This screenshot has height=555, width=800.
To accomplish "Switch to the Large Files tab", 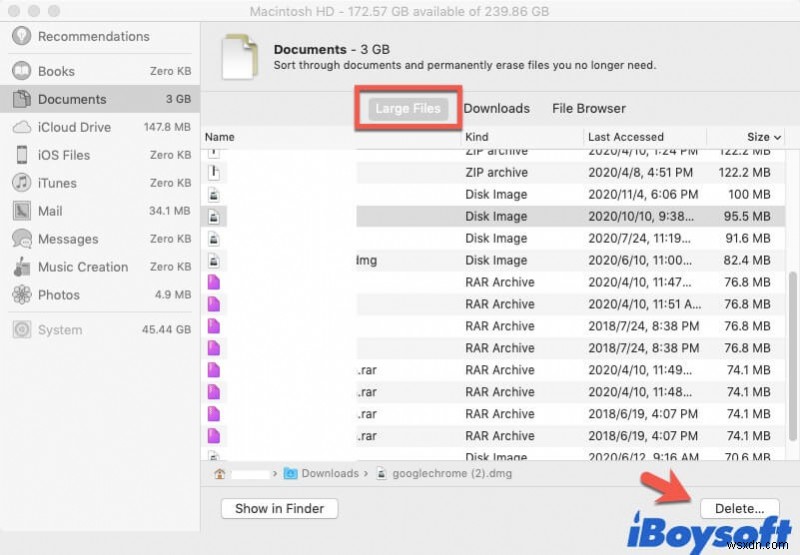I will click(408, 108).
